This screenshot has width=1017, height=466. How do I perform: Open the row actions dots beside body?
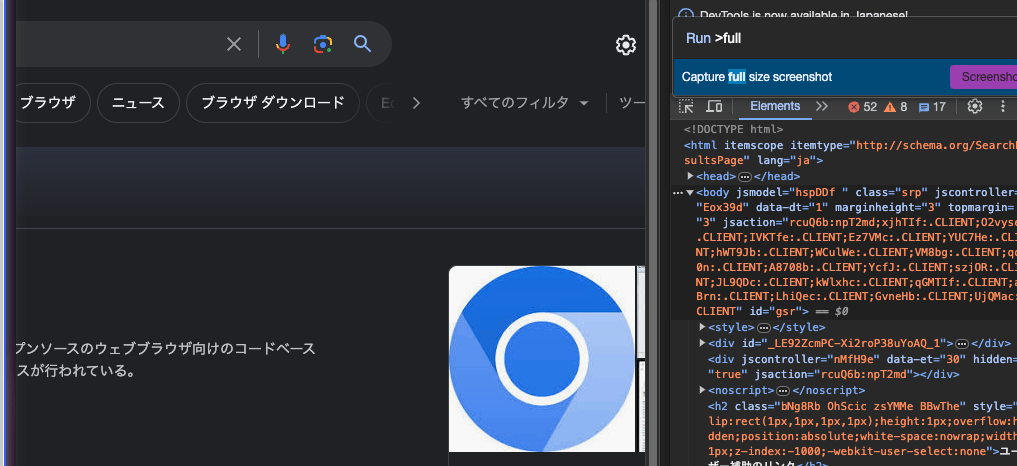677,193
